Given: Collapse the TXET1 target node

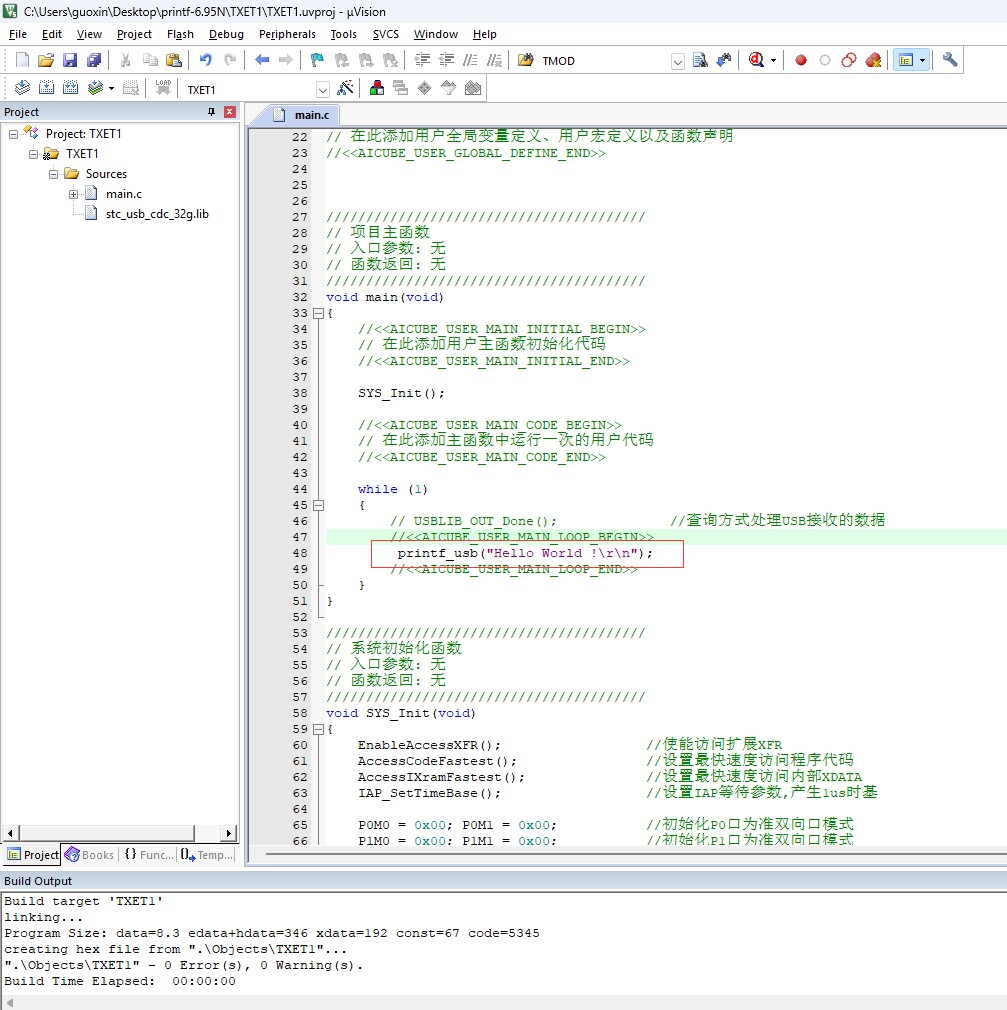Looking at the screenshot, I should pyautogui.click(x=34, y=154).
